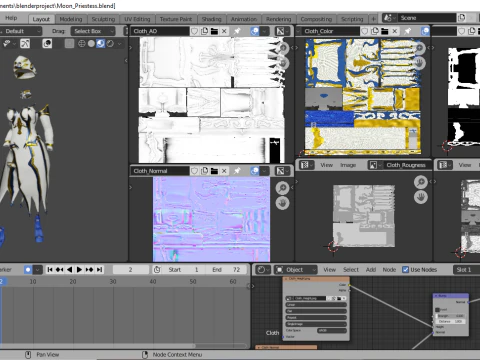Pin the Cloth_Normal image
The height and width of the screenshot is (360, 480).
pyautogui.click(x=237, y=171)
